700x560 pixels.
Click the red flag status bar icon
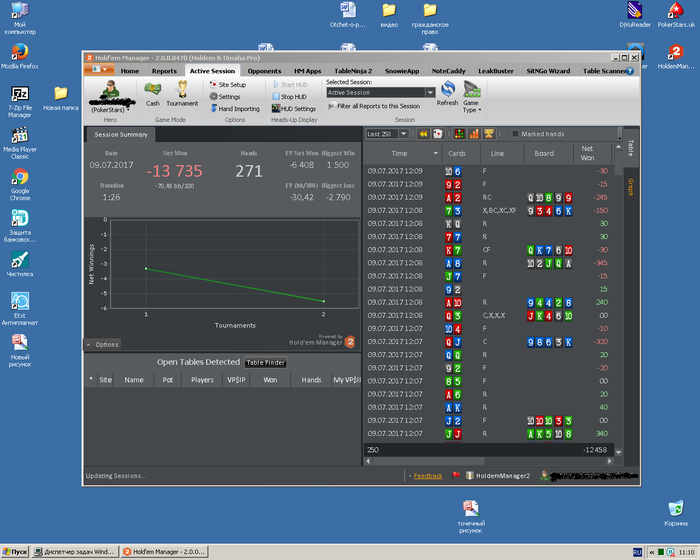click(x=456, y=475)
